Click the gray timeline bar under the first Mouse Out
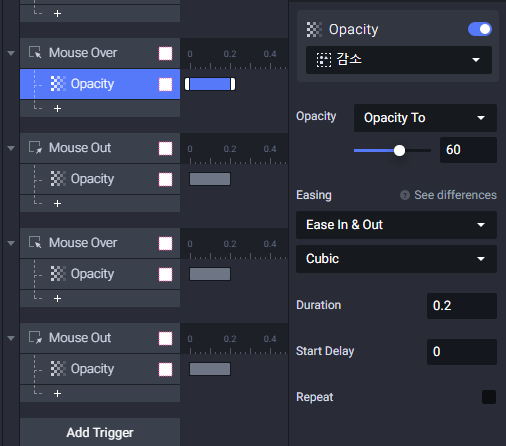This screenshot has height=446, width=506. point(210,179)
